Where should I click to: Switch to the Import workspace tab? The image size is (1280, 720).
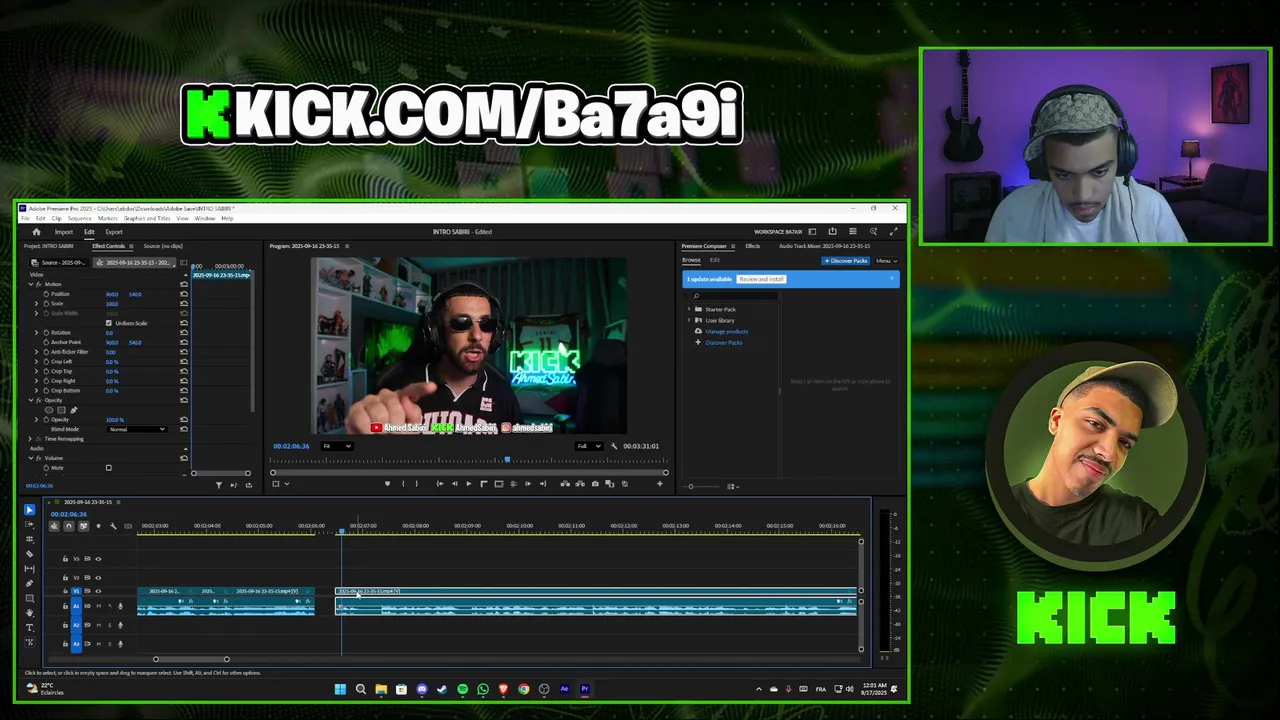click(x=63, y=232)
